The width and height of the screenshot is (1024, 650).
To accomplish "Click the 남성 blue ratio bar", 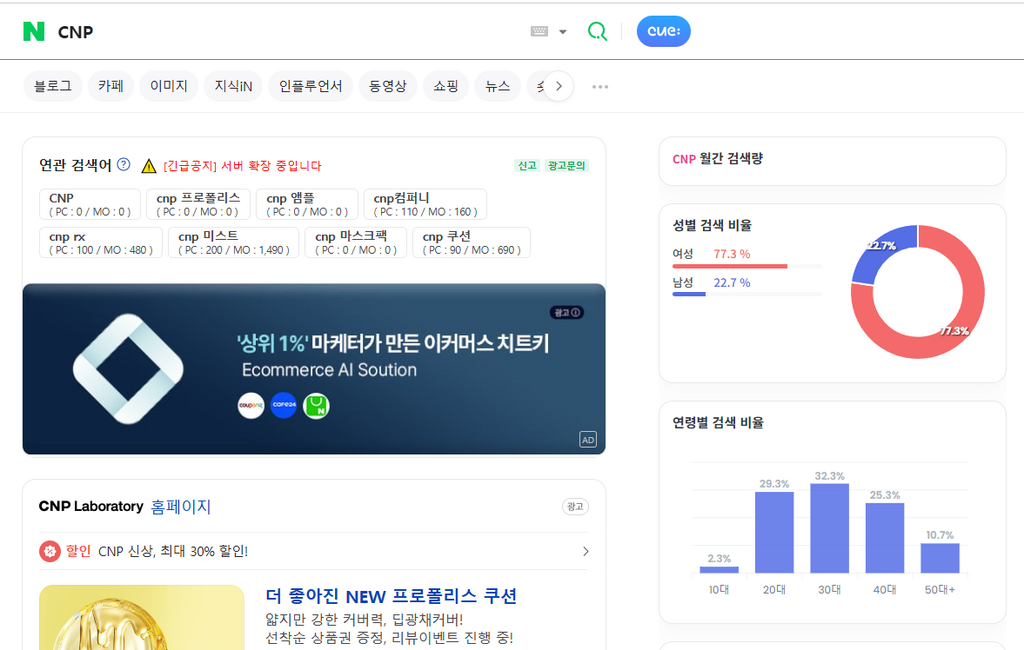I will (x=689, y=295).
